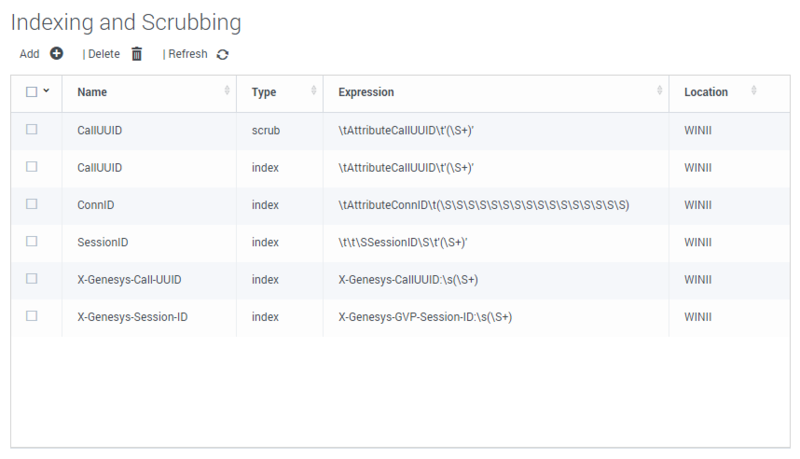This screenshot has width=800, height=459.
Task: Check the SessionID row checkbox
Action: [x=32, y=241]
